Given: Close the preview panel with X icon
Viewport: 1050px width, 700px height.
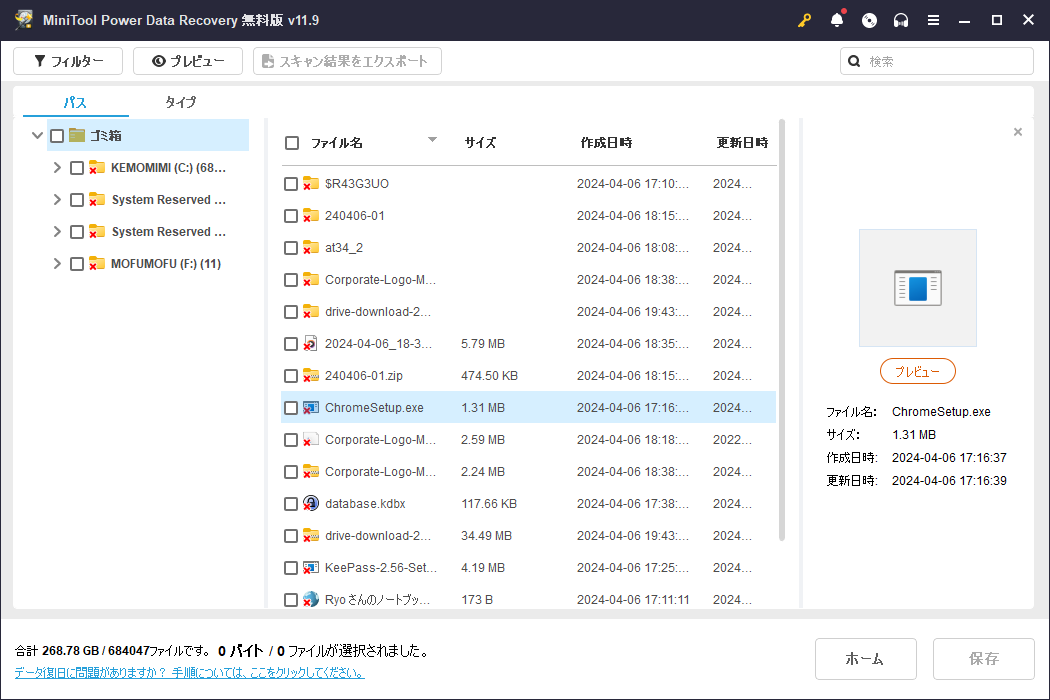Looking at the screenshot, I should tap(1018, 132).
